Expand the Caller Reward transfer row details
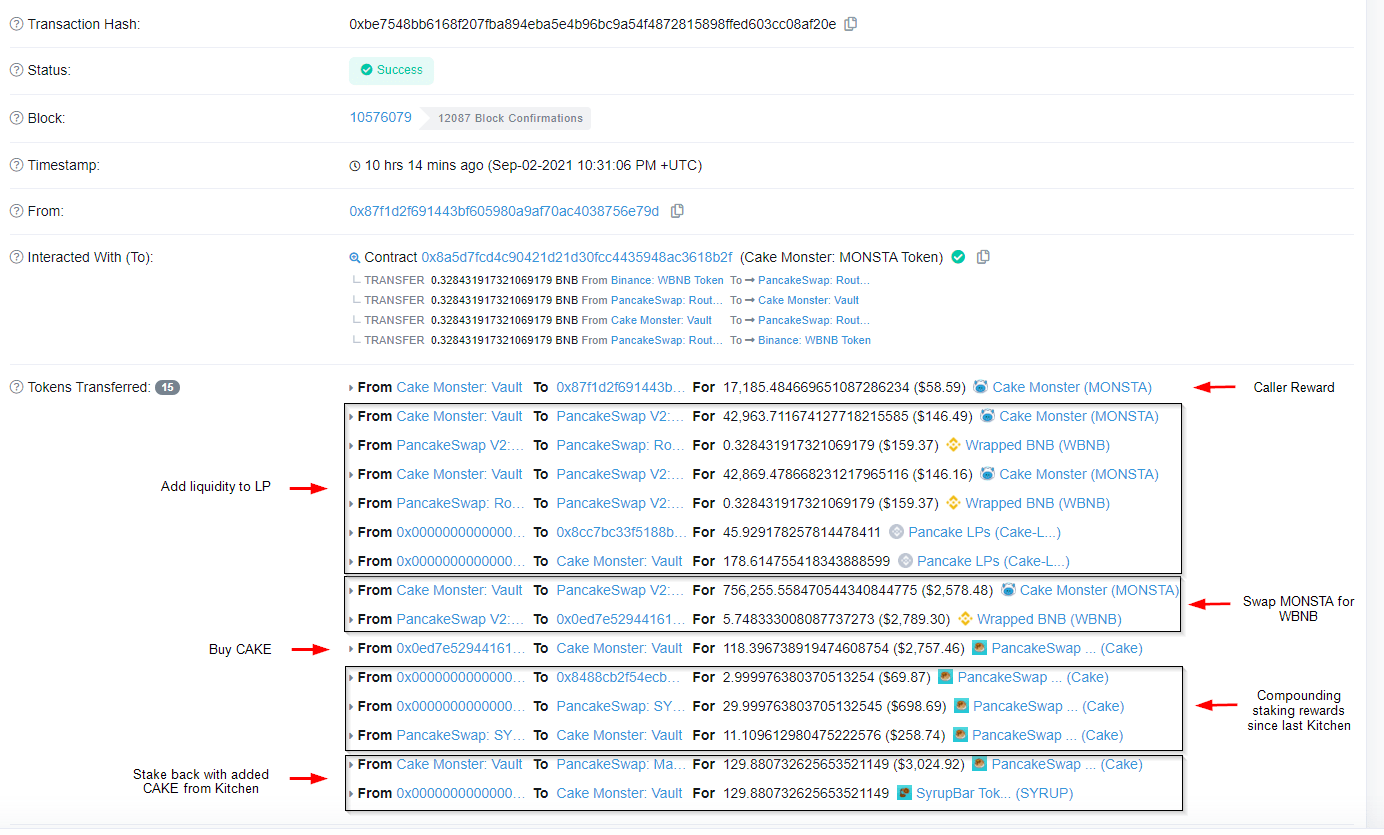Image resolution: width=1384 pixels, height=835 pixels. coord(349,387)
